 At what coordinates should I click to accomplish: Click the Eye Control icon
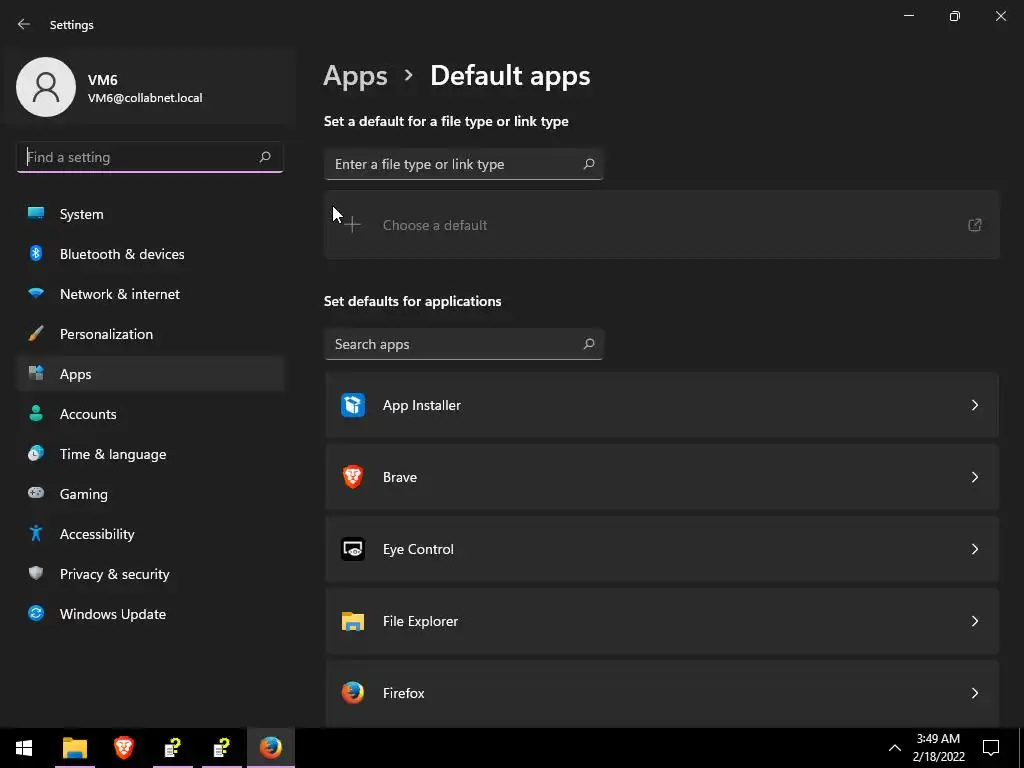tap(353, 549)
